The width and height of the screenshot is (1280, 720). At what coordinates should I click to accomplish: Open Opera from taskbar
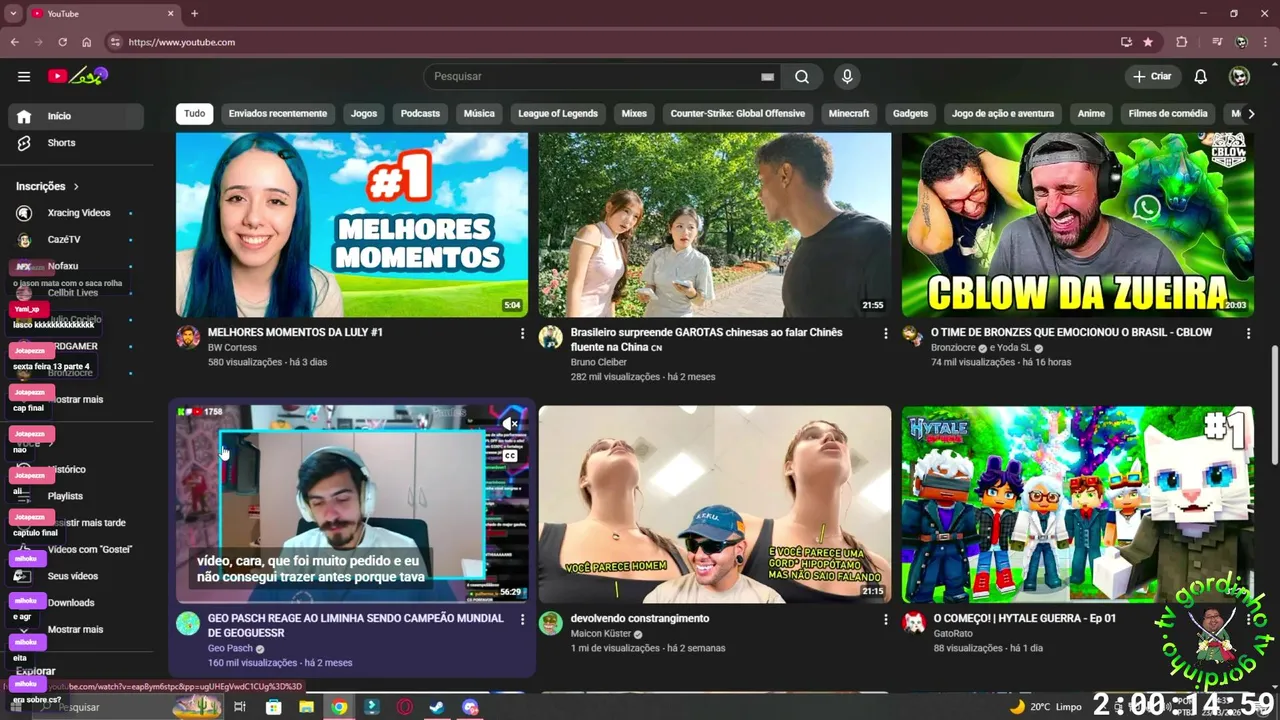(405, 707)
